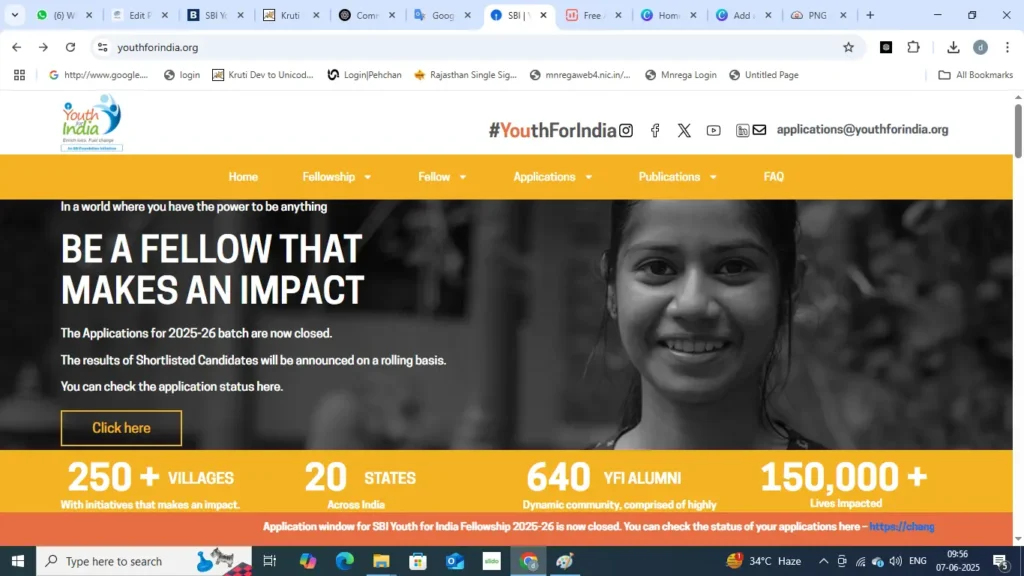Open Task View on the taskbar
The image size is (1024, 576).
point(269,561)
